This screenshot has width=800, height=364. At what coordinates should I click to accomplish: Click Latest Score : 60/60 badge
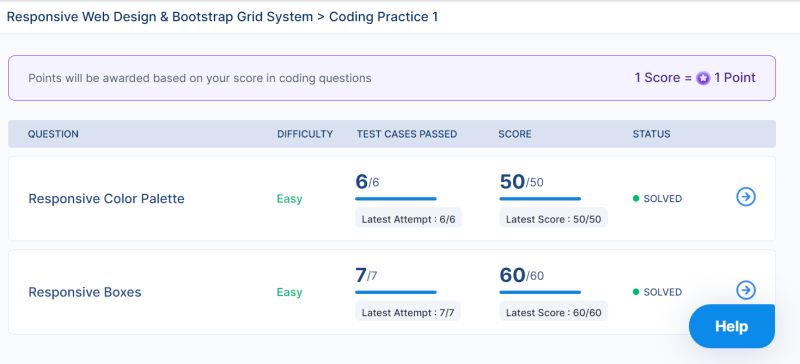point(554,312)
